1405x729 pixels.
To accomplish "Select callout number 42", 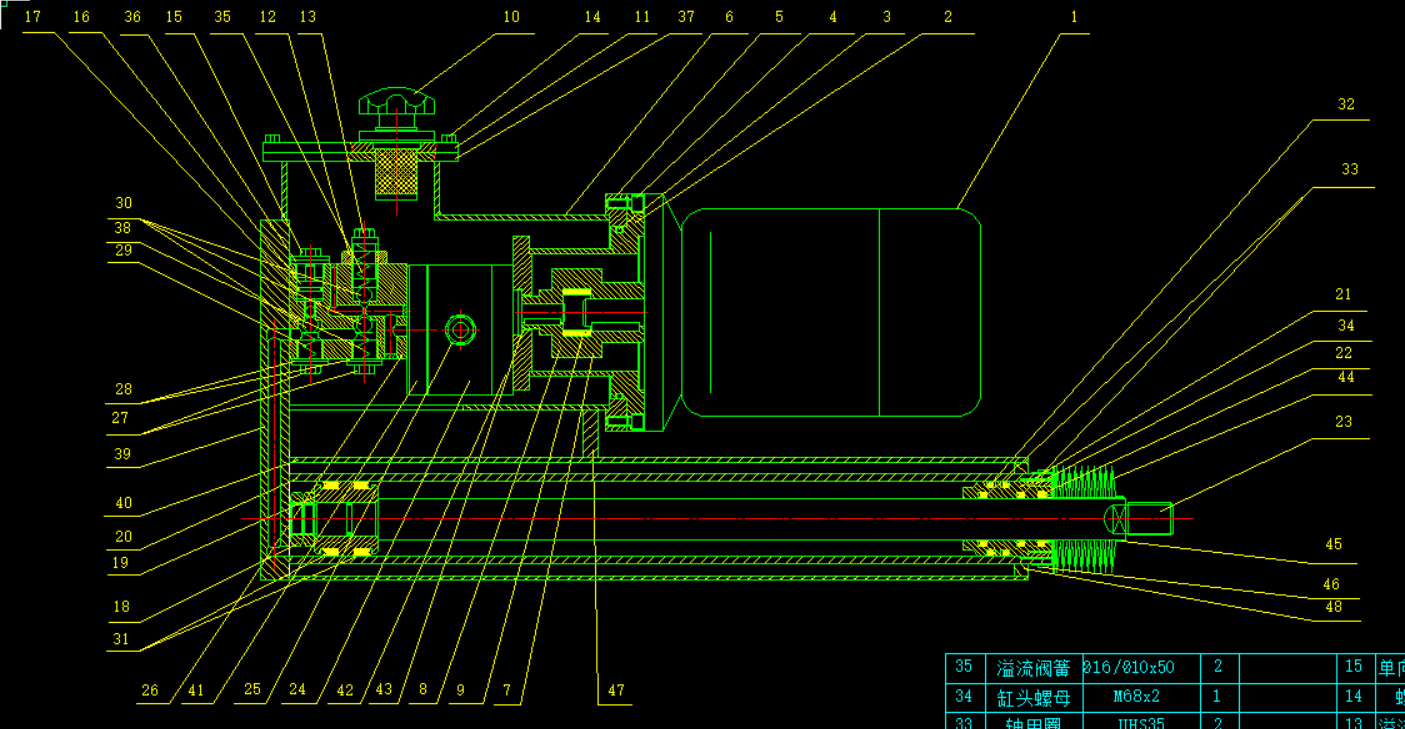I will point(345,690).
